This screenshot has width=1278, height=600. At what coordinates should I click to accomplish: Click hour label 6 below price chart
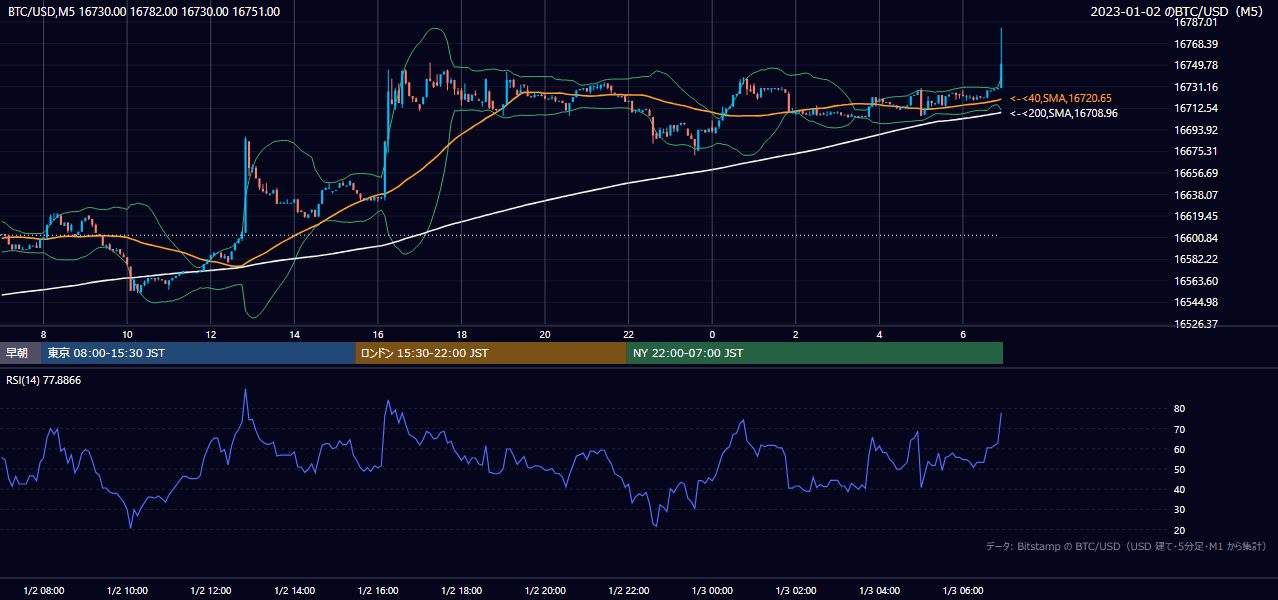coord(963,333)
